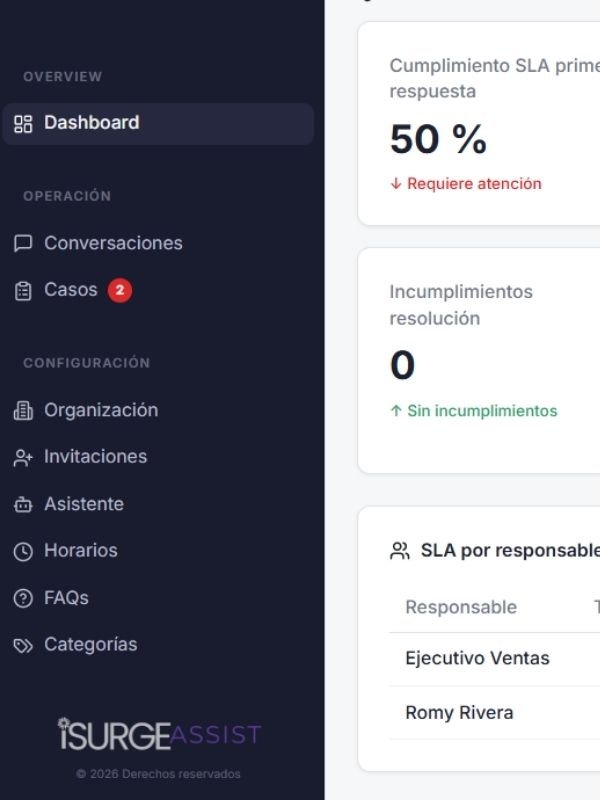Click the Invitaciones add-user icon
The height and width of the screenshot is (800, 600).
(x=23, y=458)
